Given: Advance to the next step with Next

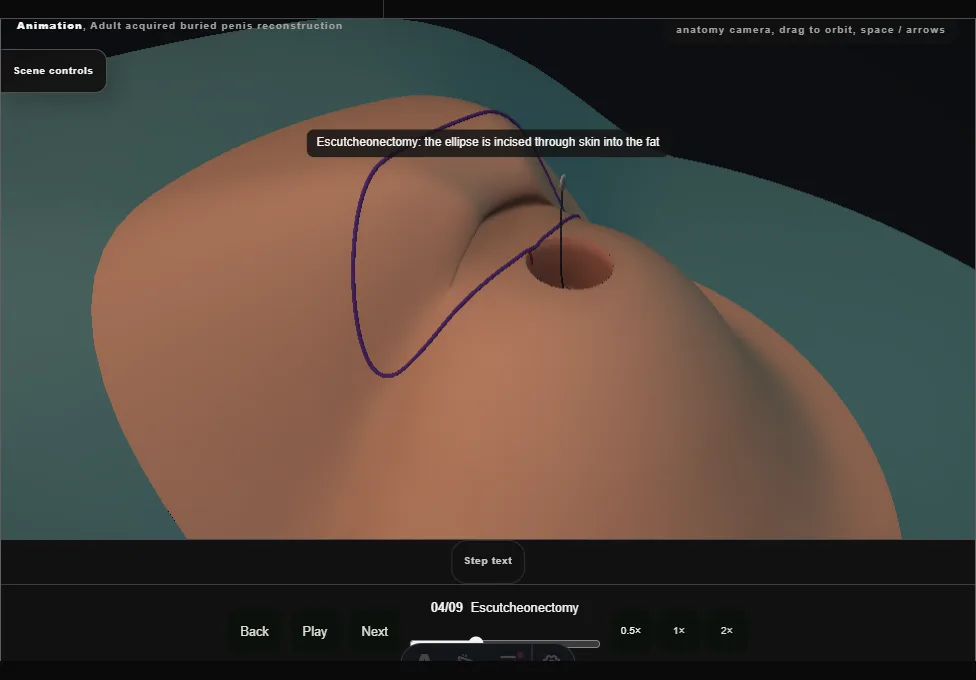Looking at the screenshot, I should pos(375,631).
